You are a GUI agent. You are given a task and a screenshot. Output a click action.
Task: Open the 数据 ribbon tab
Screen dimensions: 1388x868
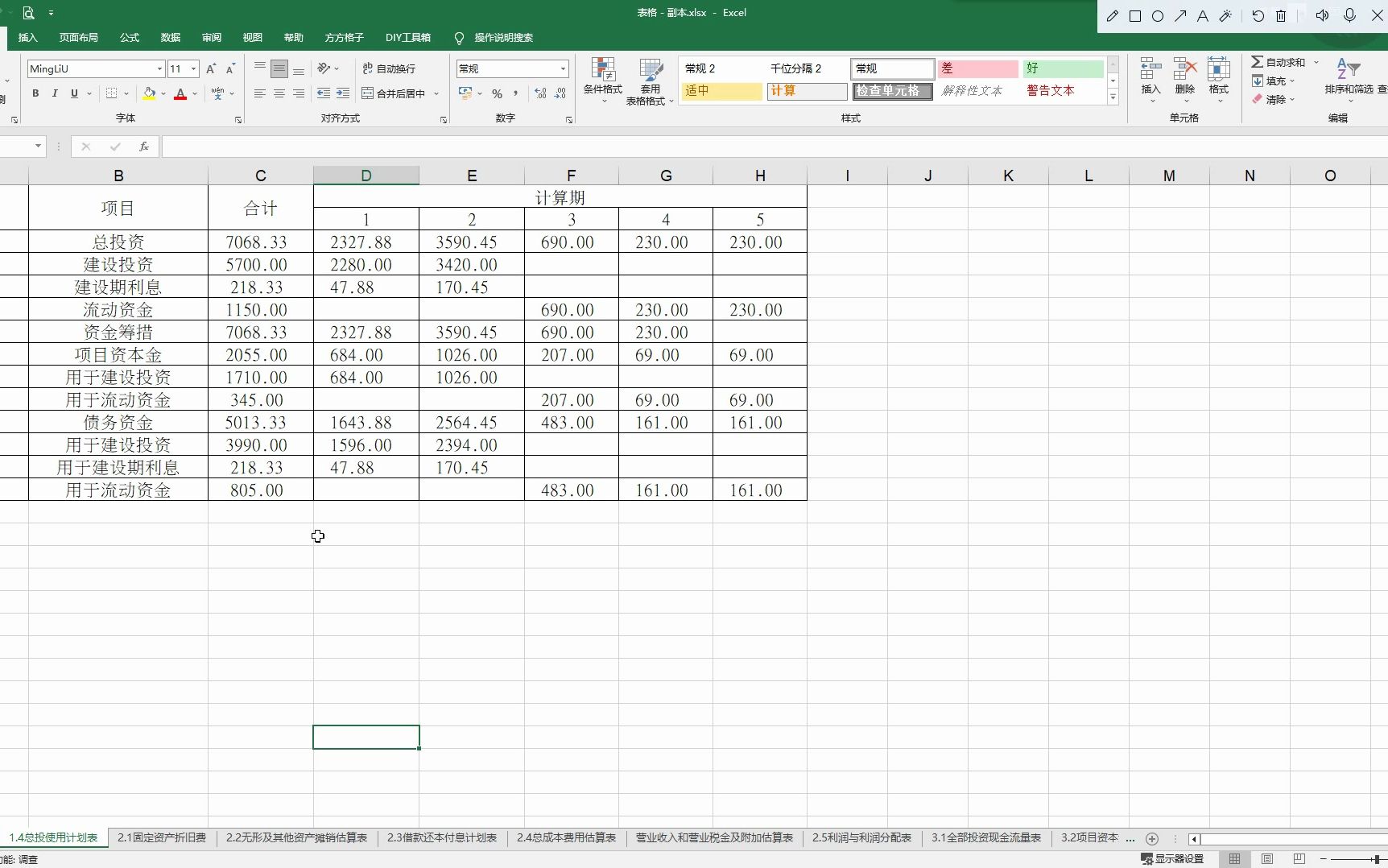point(171,38)
